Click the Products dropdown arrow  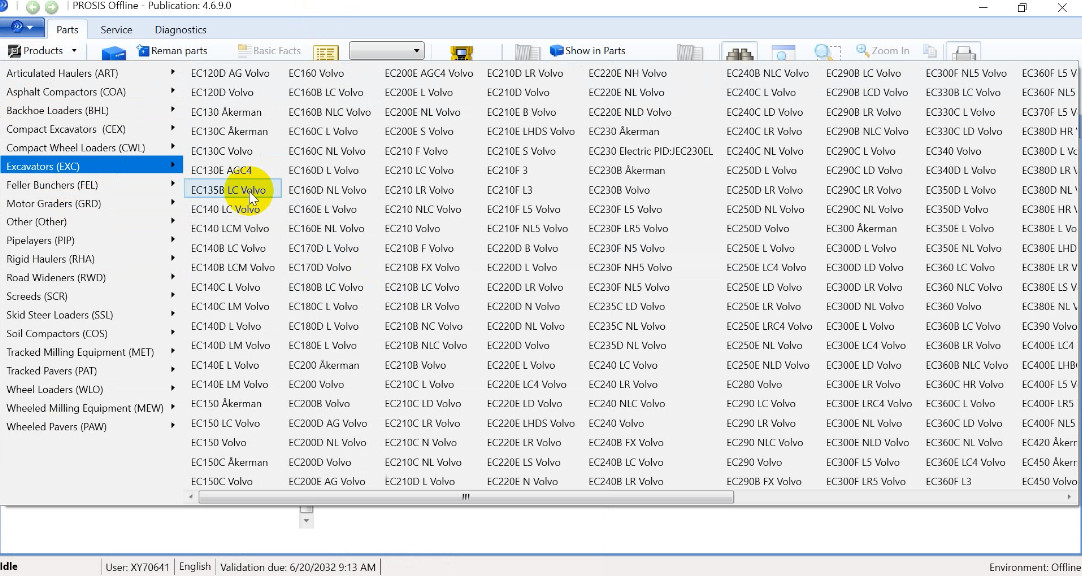pyautogui.click(x=74, y=50)
